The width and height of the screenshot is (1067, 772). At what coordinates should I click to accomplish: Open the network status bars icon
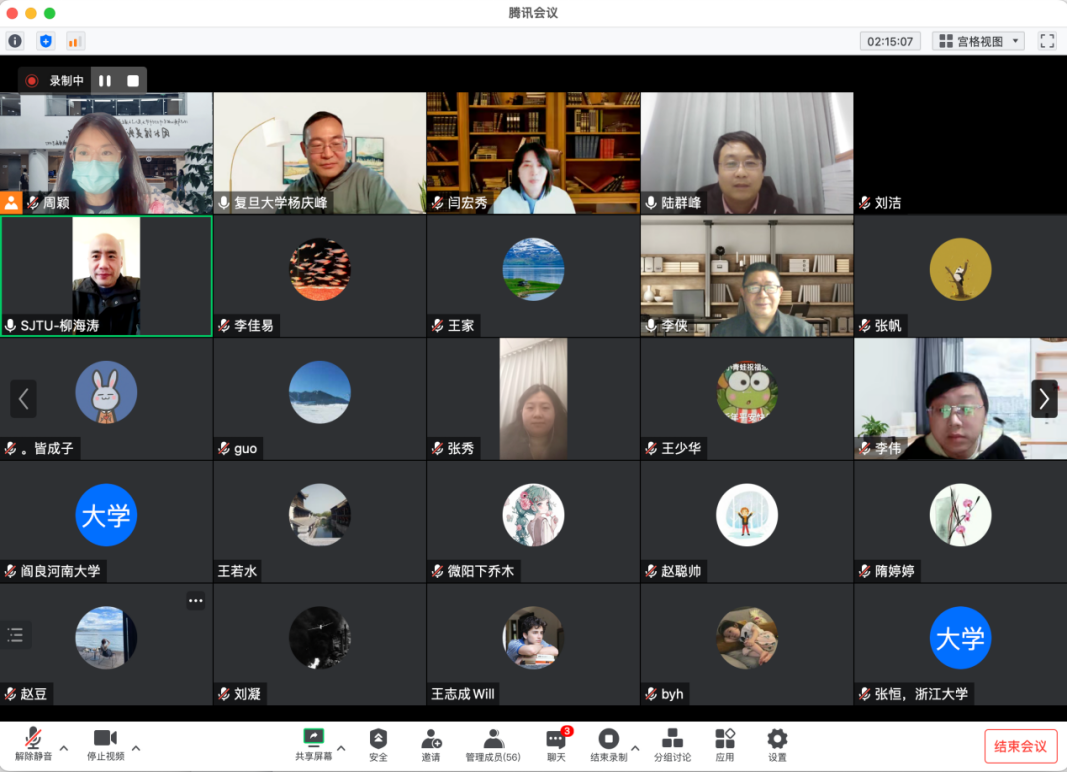75,41
